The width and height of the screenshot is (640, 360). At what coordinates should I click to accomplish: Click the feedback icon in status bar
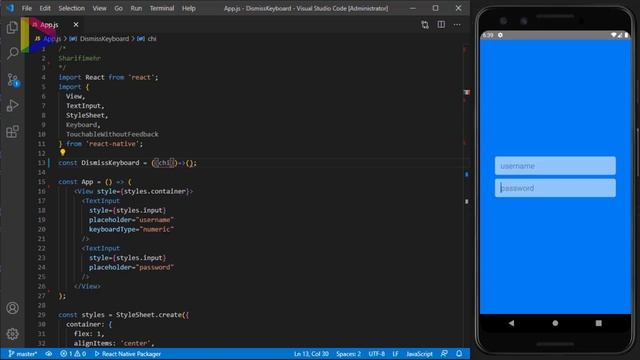(444, 353)
